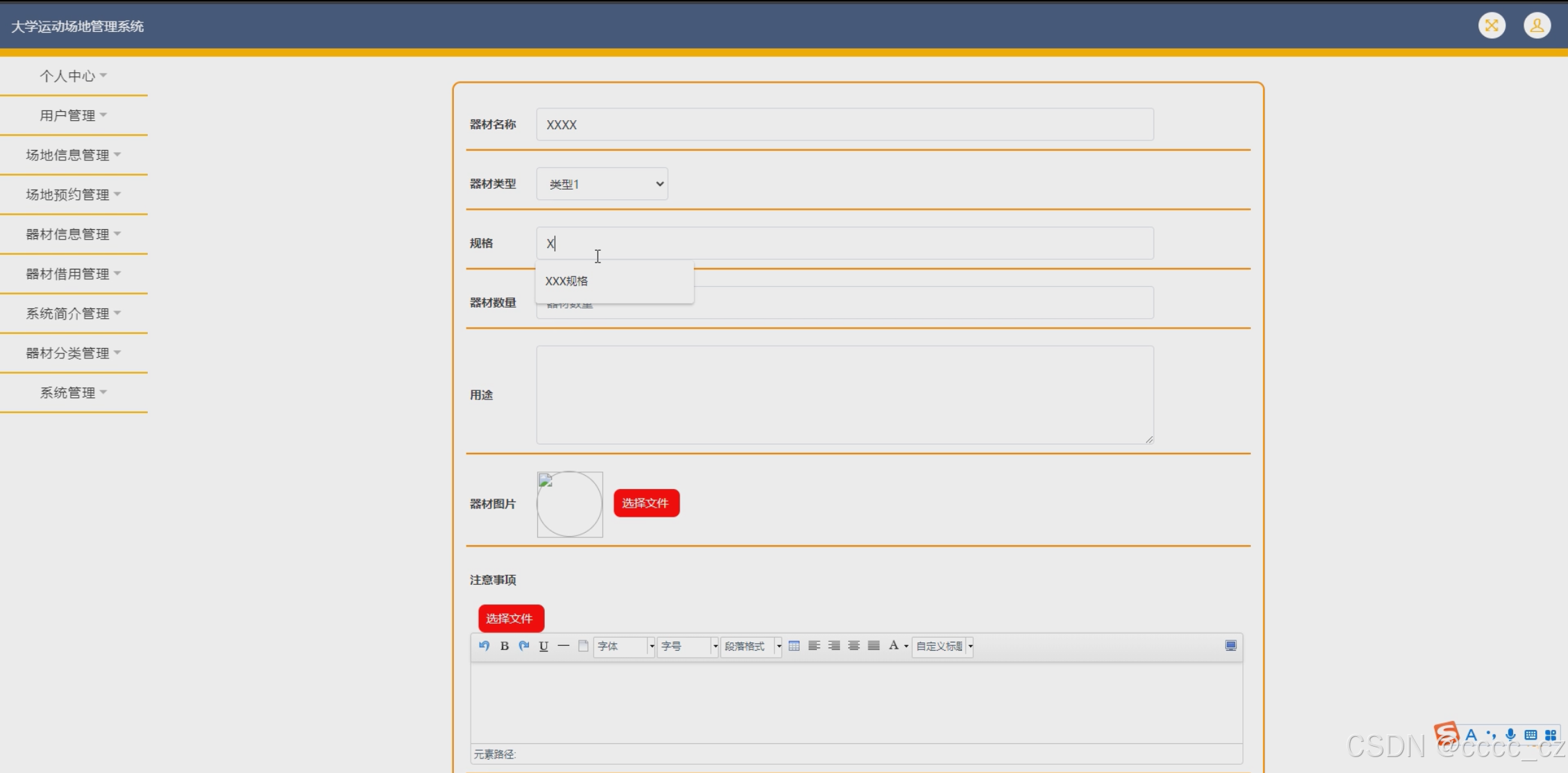The height and width of the screenshot is (773, 1568).
Task: Toggle underline formatting in editor toolbar
Action: click(543, 646)
